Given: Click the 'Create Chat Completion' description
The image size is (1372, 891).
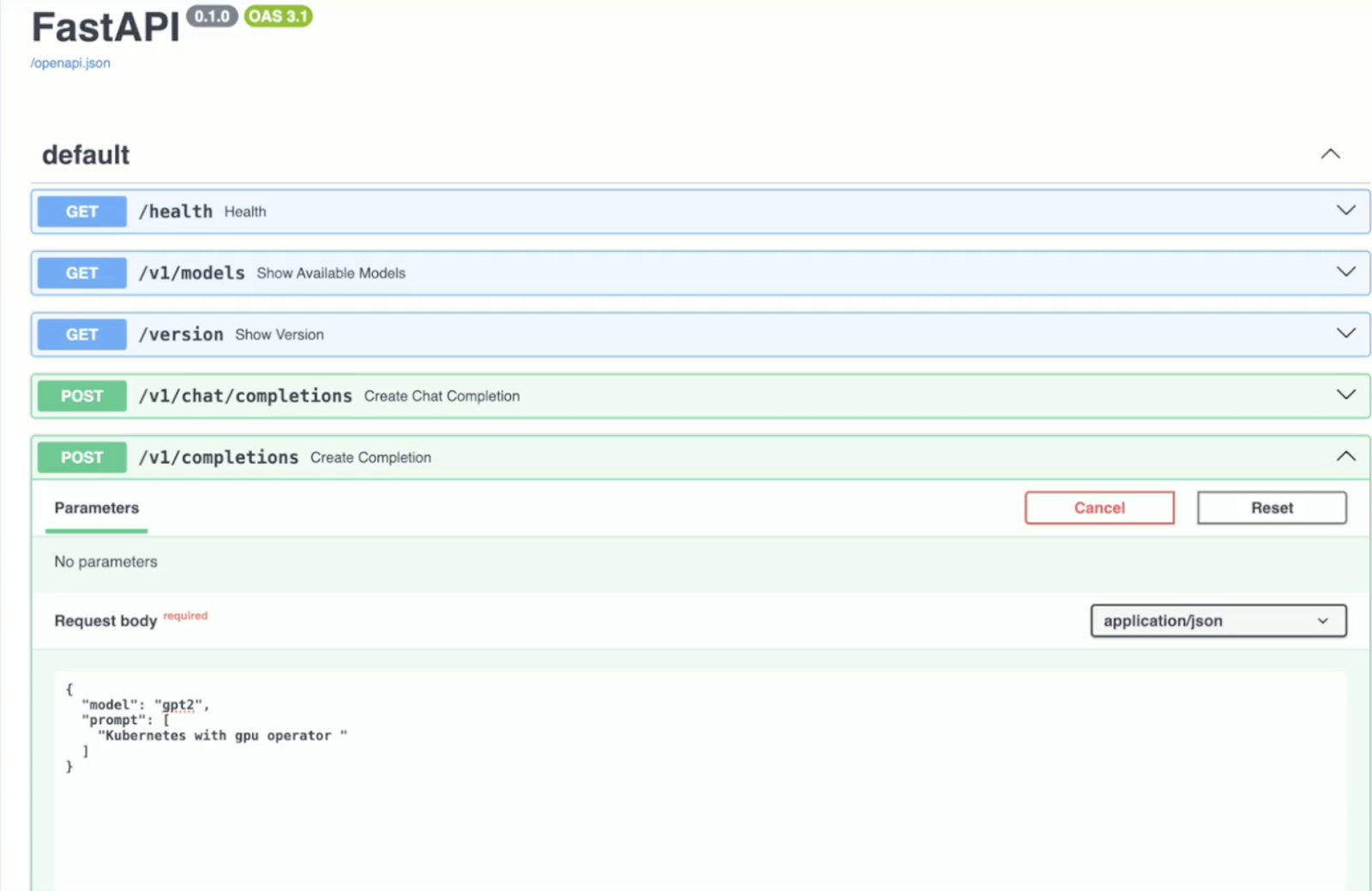Looking at the screenshot, I should [x=442, y=396].
